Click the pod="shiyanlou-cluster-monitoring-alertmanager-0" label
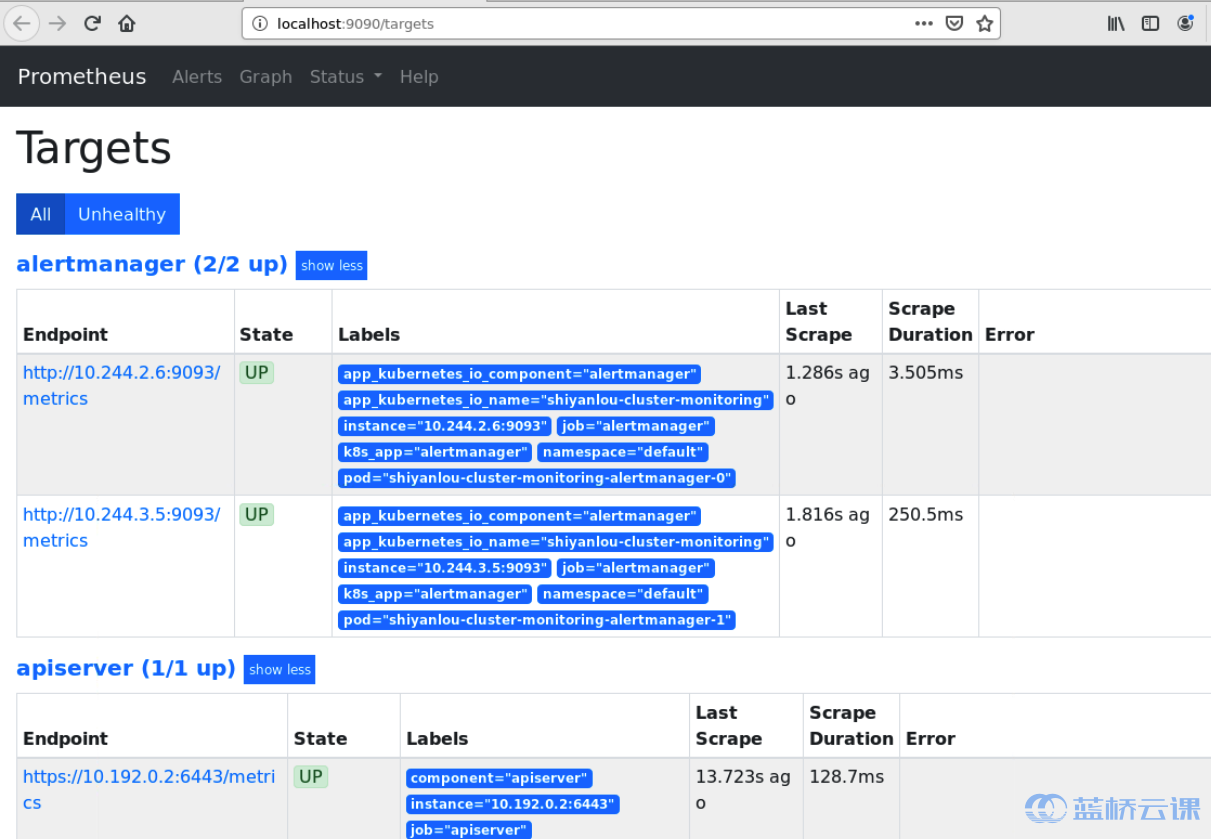This screenshot has width=1211, height=839. click(x=537, y=478)
